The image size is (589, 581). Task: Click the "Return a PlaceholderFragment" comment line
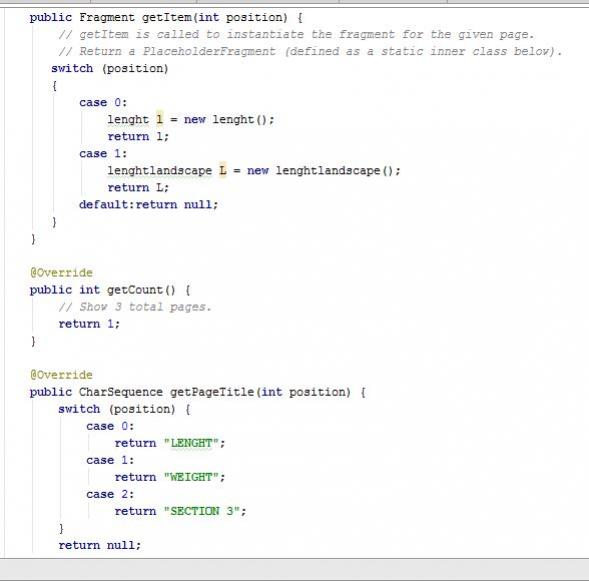click(x=310, y=51)
